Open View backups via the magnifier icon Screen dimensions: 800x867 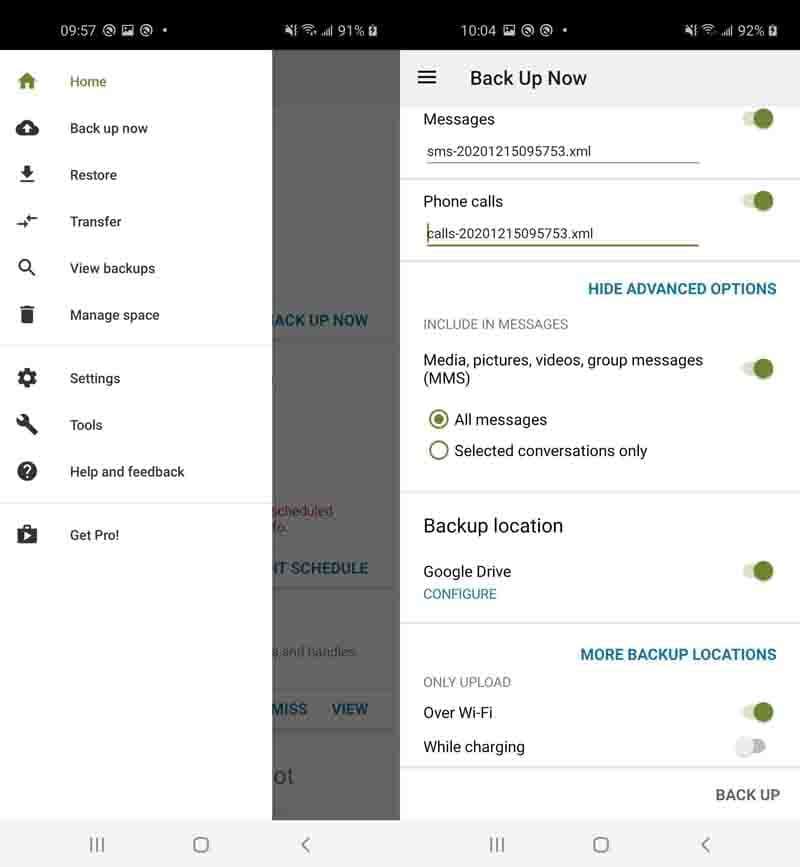27,268
